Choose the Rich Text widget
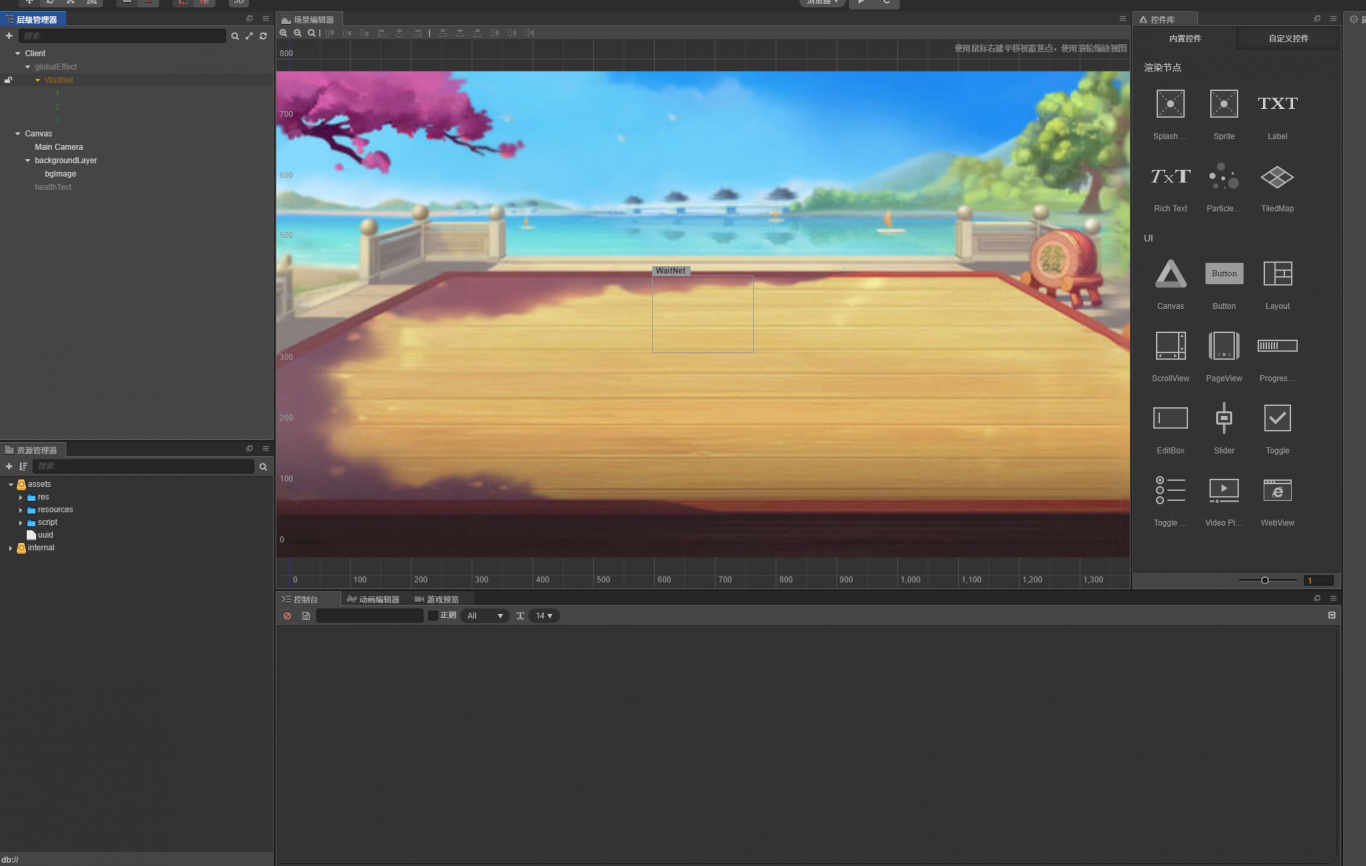This screenshot has width=1366, height=866. pyautogui.click(x=1170, y=177)
